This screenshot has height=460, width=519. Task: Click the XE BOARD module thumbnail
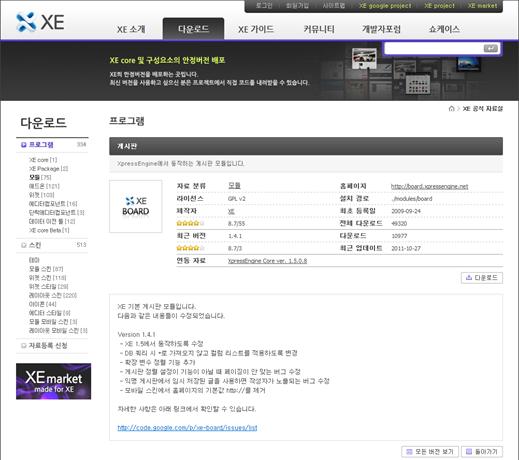(x=136, y=206)
